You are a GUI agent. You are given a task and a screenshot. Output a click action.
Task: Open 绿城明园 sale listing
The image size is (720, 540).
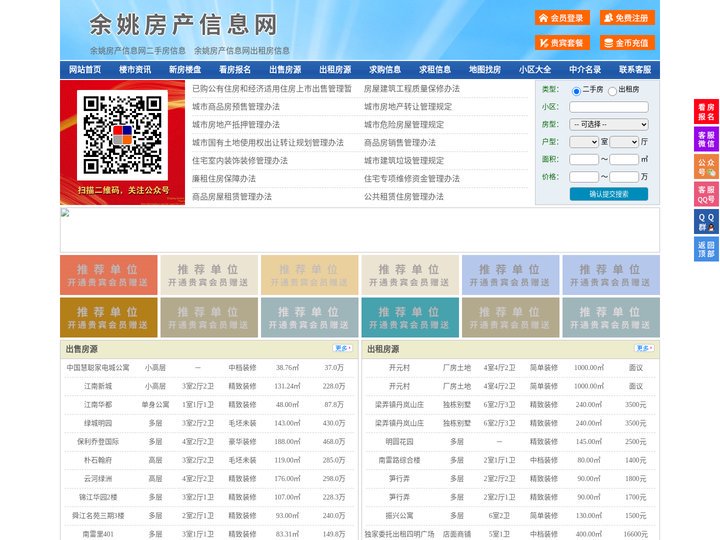point(98,423)
